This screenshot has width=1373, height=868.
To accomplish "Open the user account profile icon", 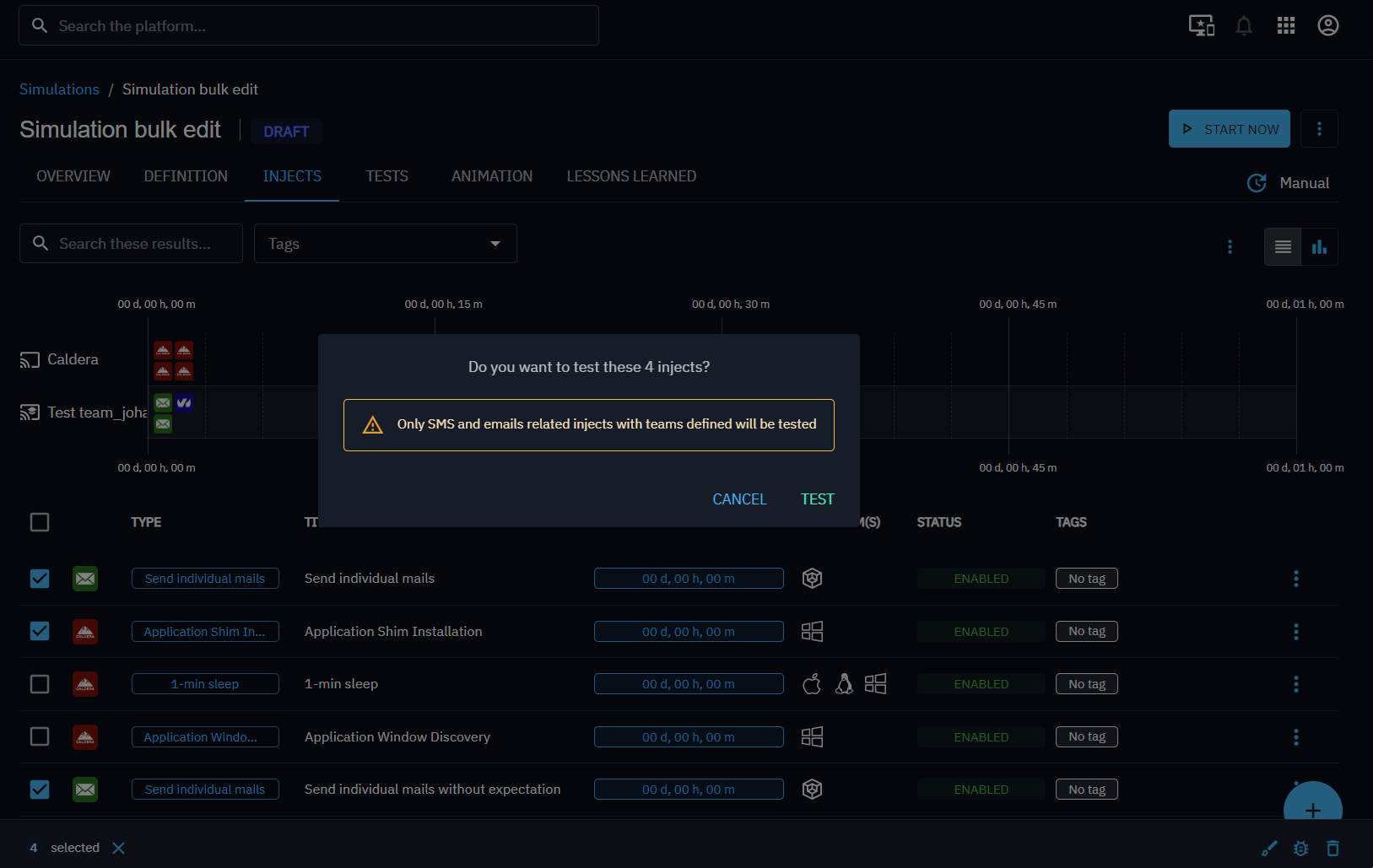I will coord(1327,26).
